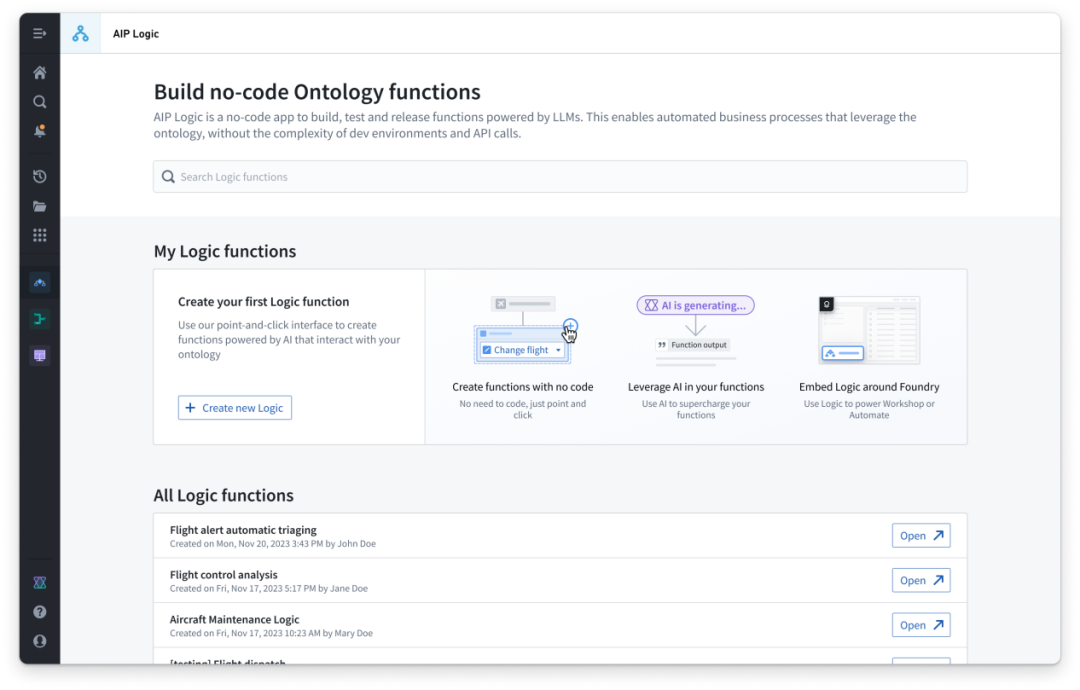The width and height of the screenshot is (1080, 690).
Task: Open the AIP icon near sidebar bottom
Action: point(40,583)
